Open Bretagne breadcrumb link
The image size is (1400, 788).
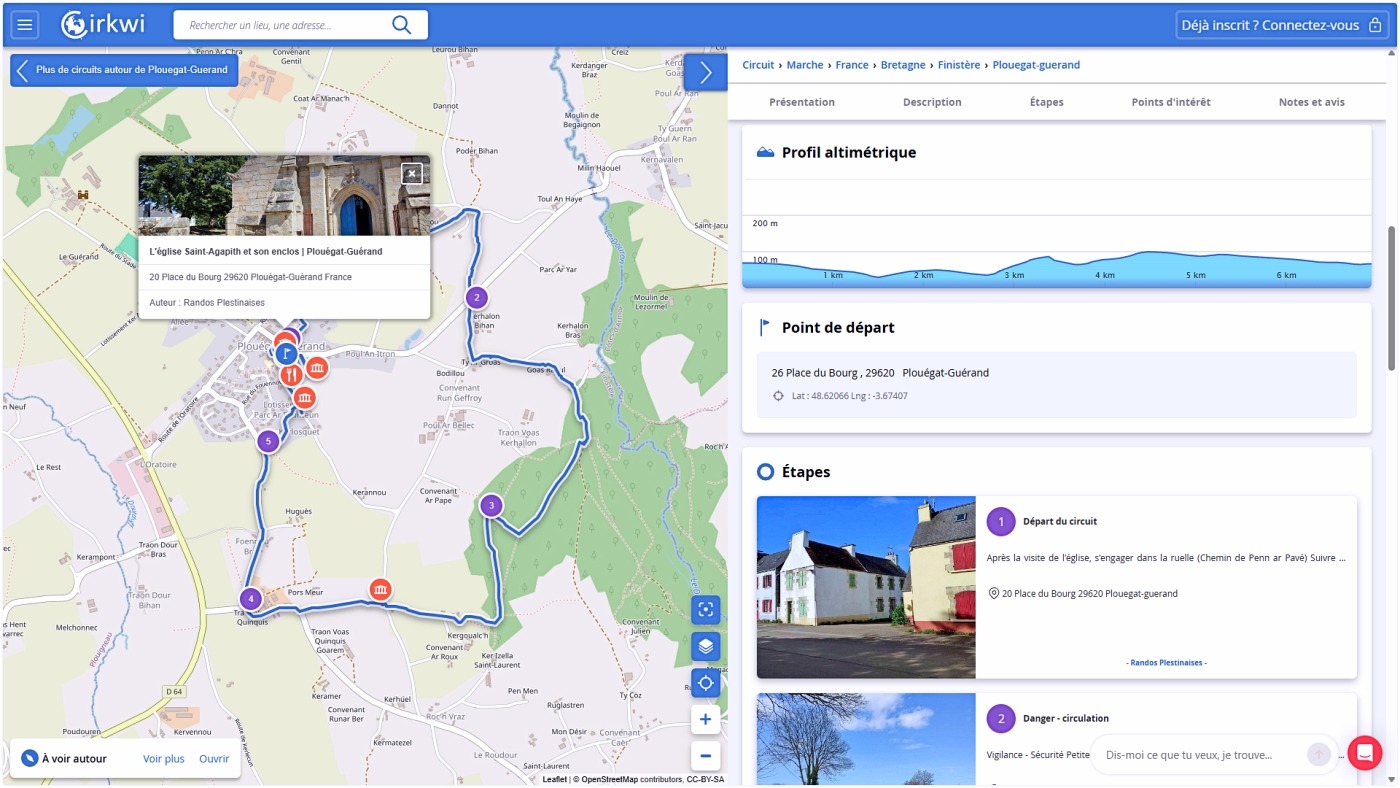point(902,65)
